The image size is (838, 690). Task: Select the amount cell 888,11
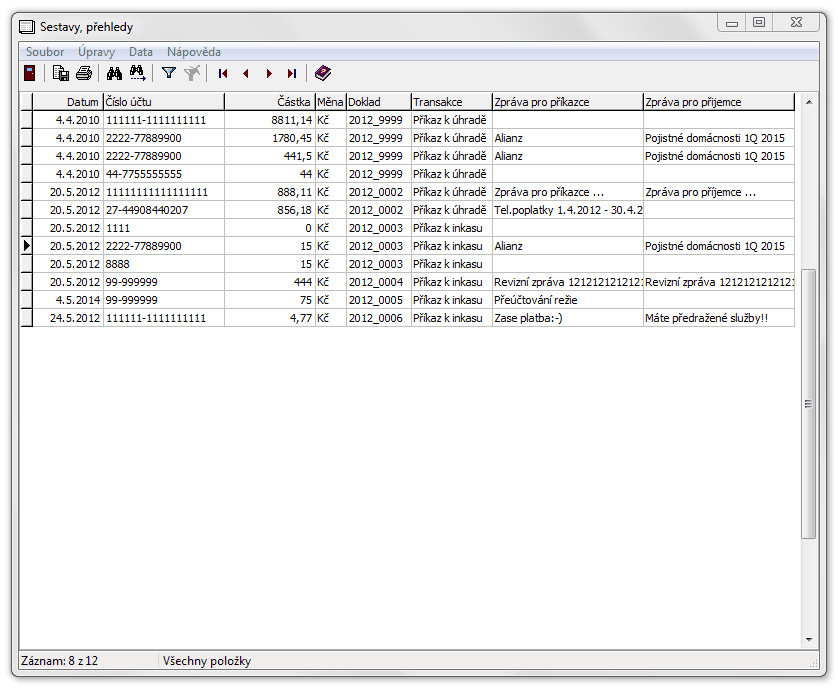pos(270,192)
